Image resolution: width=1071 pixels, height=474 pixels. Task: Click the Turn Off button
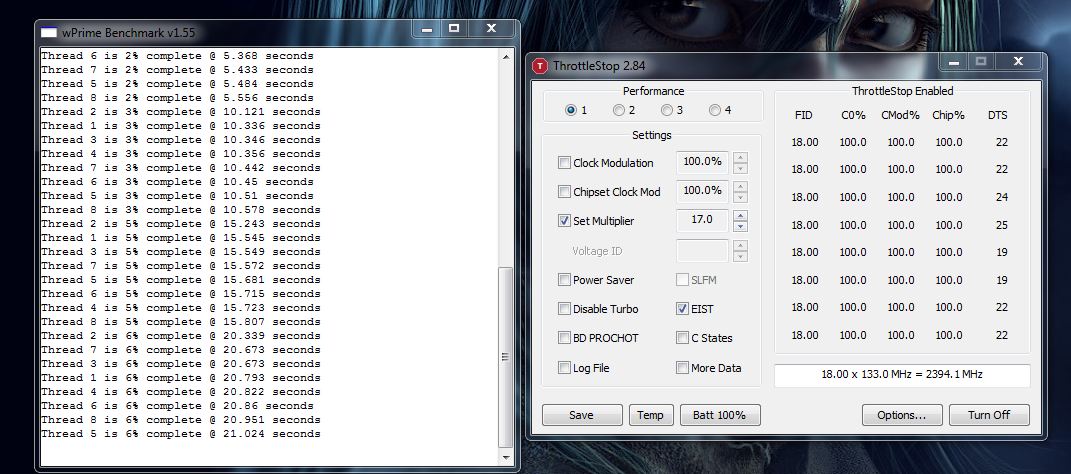[x=989, y=415]
